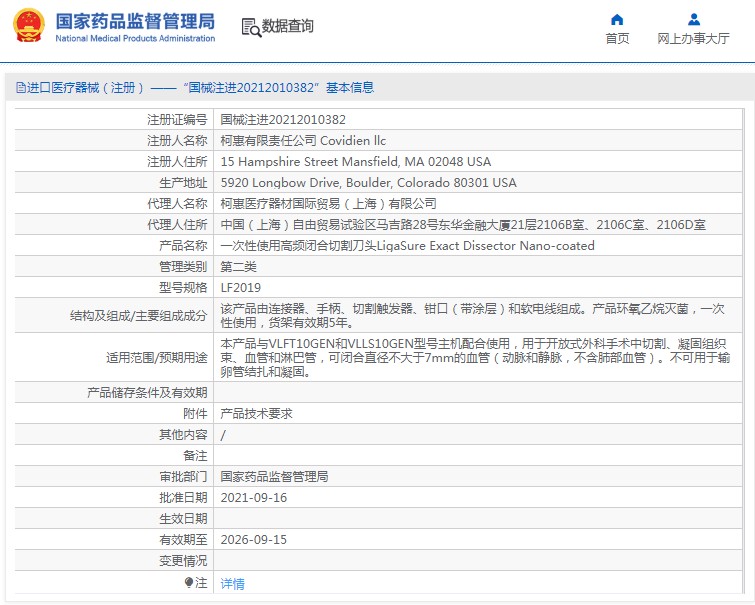The height and width of the screenshot is (605, 755).
Task: Open the 详情 details link
Action: pos(233,583)
